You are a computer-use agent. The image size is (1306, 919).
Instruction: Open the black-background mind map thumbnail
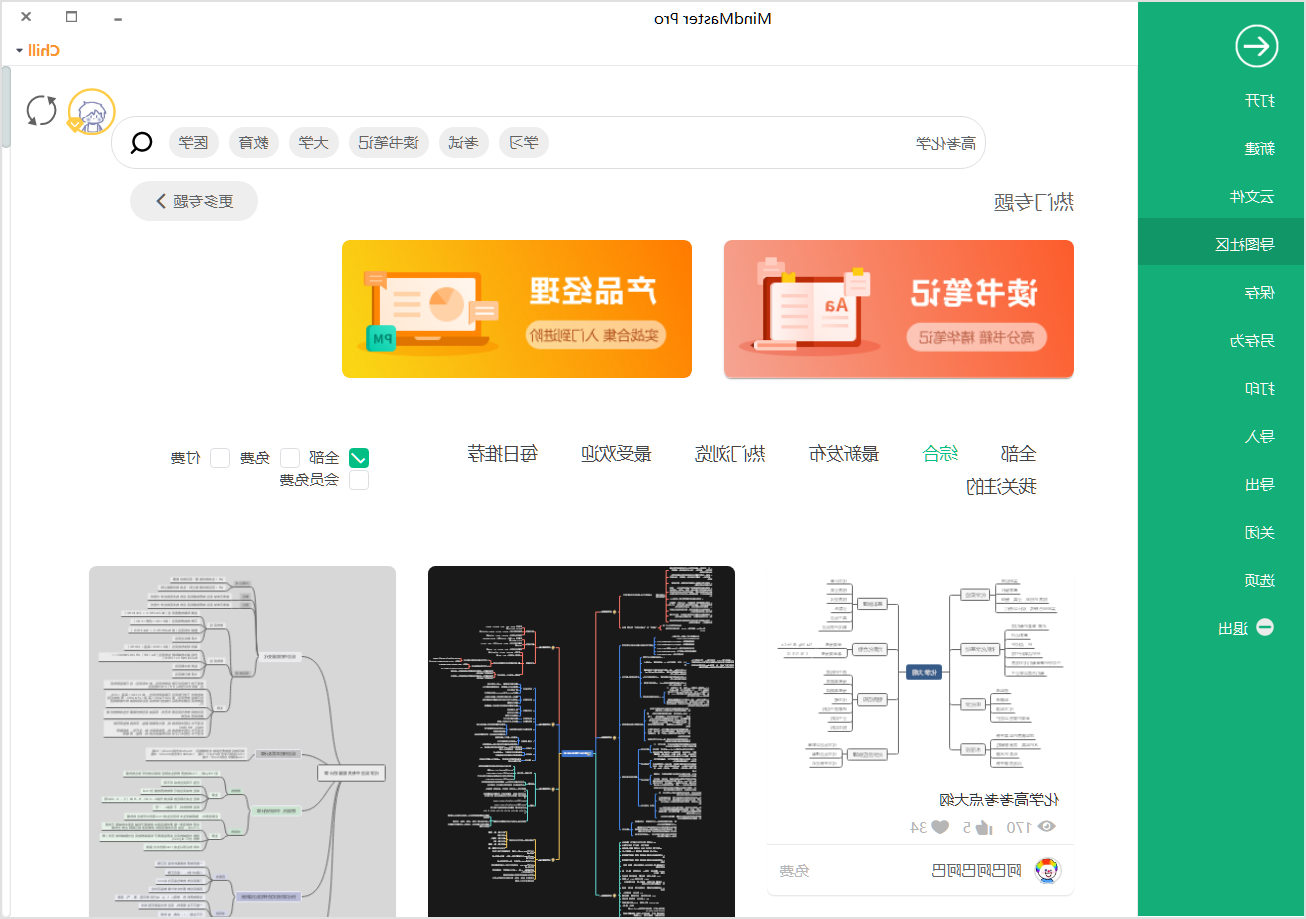581,741
